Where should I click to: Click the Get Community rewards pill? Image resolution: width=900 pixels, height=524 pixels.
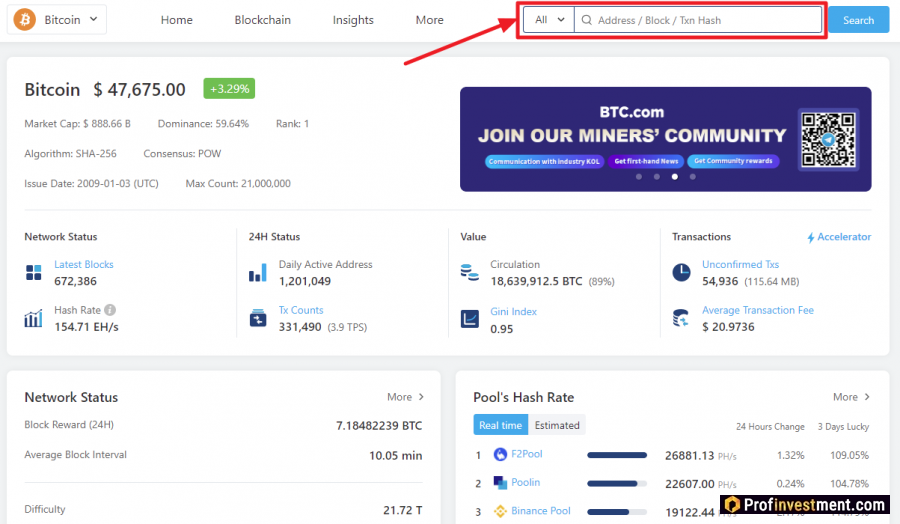(733, 161)
